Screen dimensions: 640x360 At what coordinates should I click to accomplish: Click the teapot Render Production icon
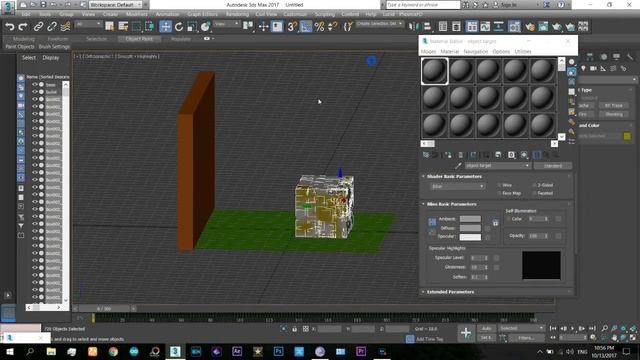click(x=557, y=27)
